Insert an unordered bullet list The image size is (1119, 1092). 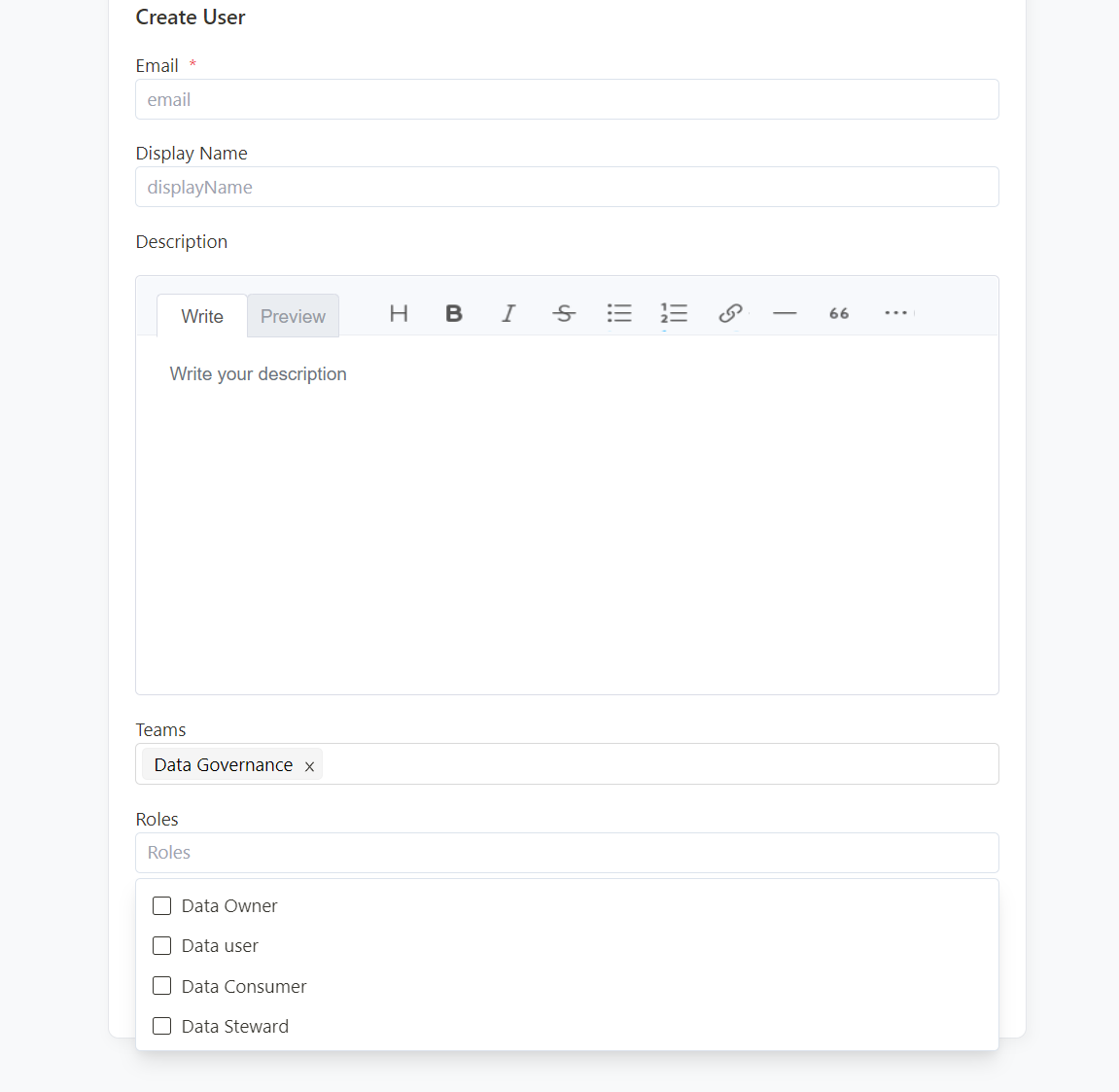click(618, 313)
